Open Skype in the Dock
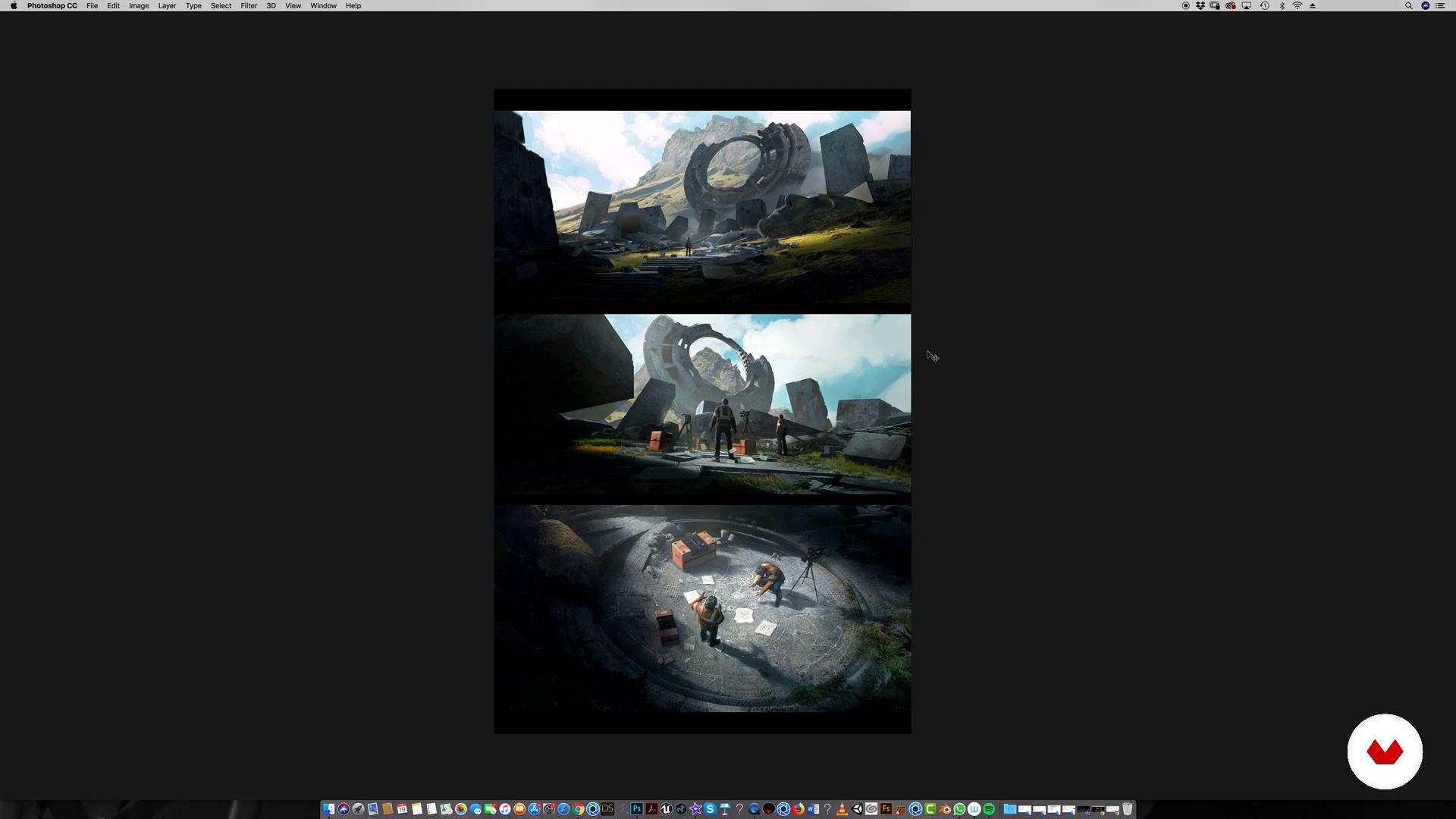The height and width of the screenshot is (819, 1456). pos(711,809)
